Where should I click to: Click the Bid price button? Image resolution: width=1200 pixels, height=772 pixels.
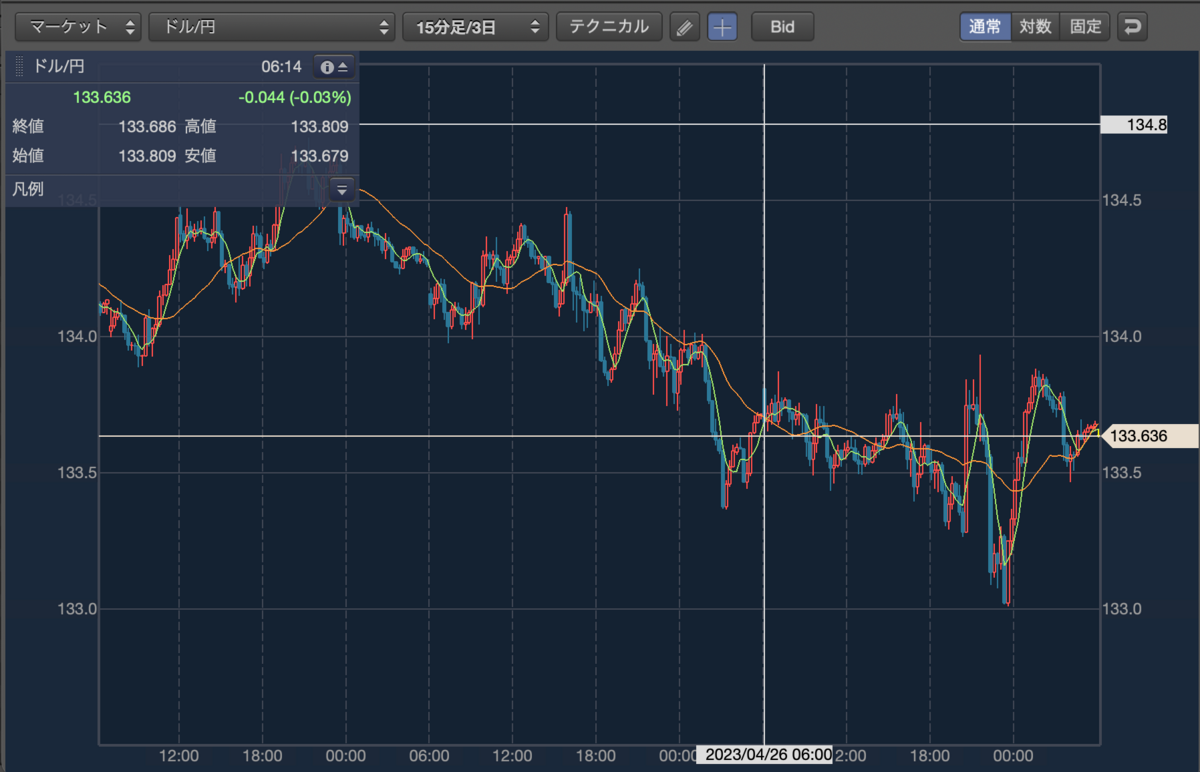(x=782, y=27)
